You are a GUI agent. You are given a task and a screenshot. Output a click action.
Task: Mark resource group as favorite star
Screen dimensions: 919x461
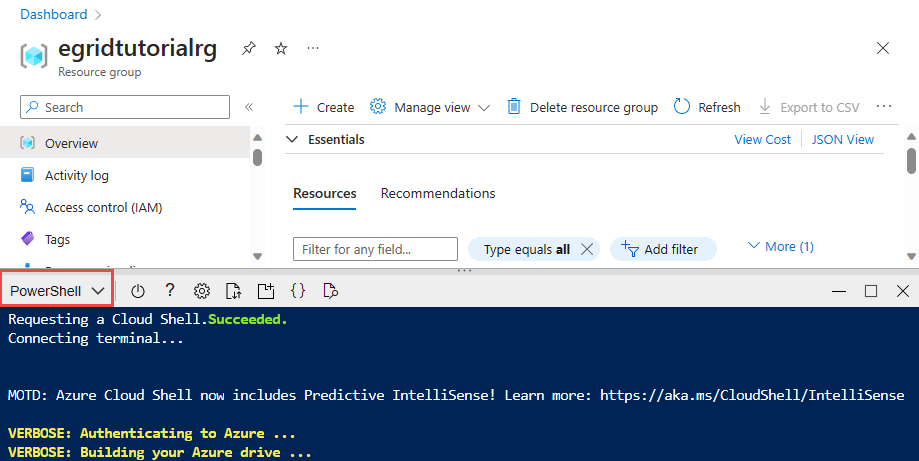281,48
